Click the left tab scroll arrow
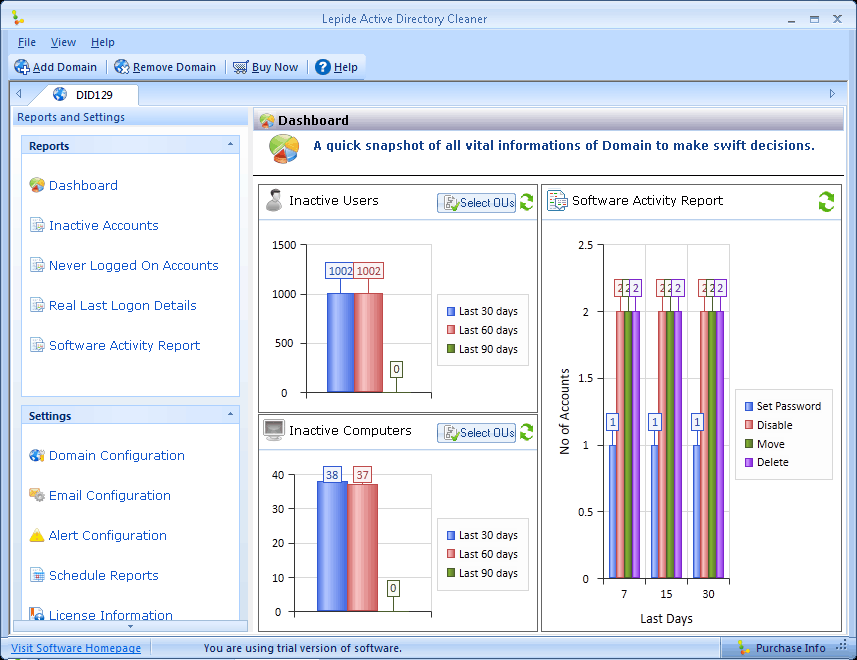The height and width of the screenshot is (660, 857). tap(19, 93)
